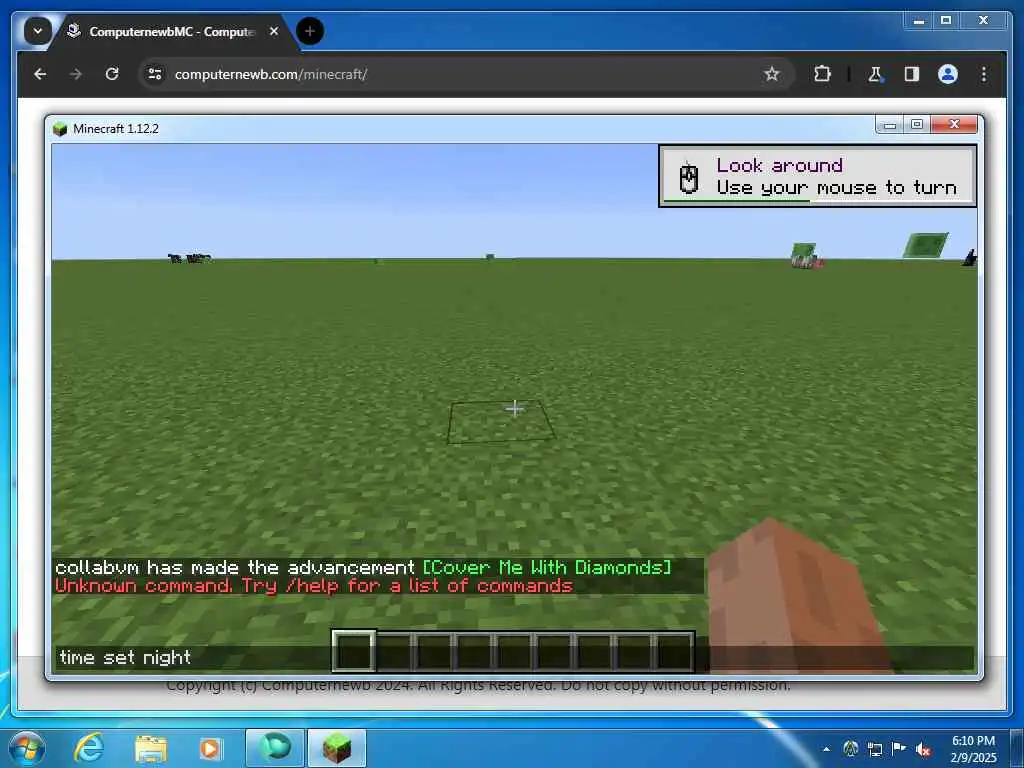The width and height of the screenshot is (1024, 768).
Task: Open Chrome Labs flask icon
Action: (x=875, y=74)
